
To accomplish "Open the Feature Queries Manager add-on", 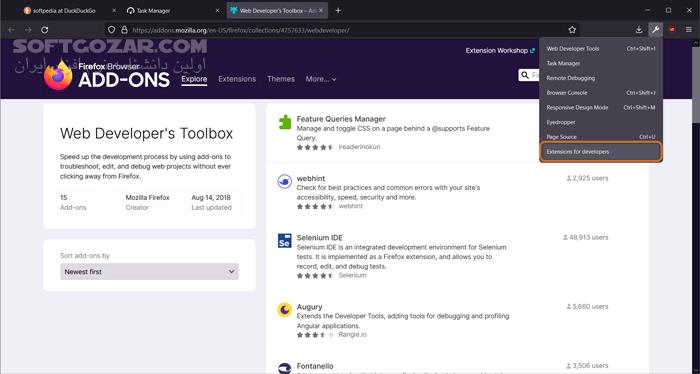I will click(341, 119).
